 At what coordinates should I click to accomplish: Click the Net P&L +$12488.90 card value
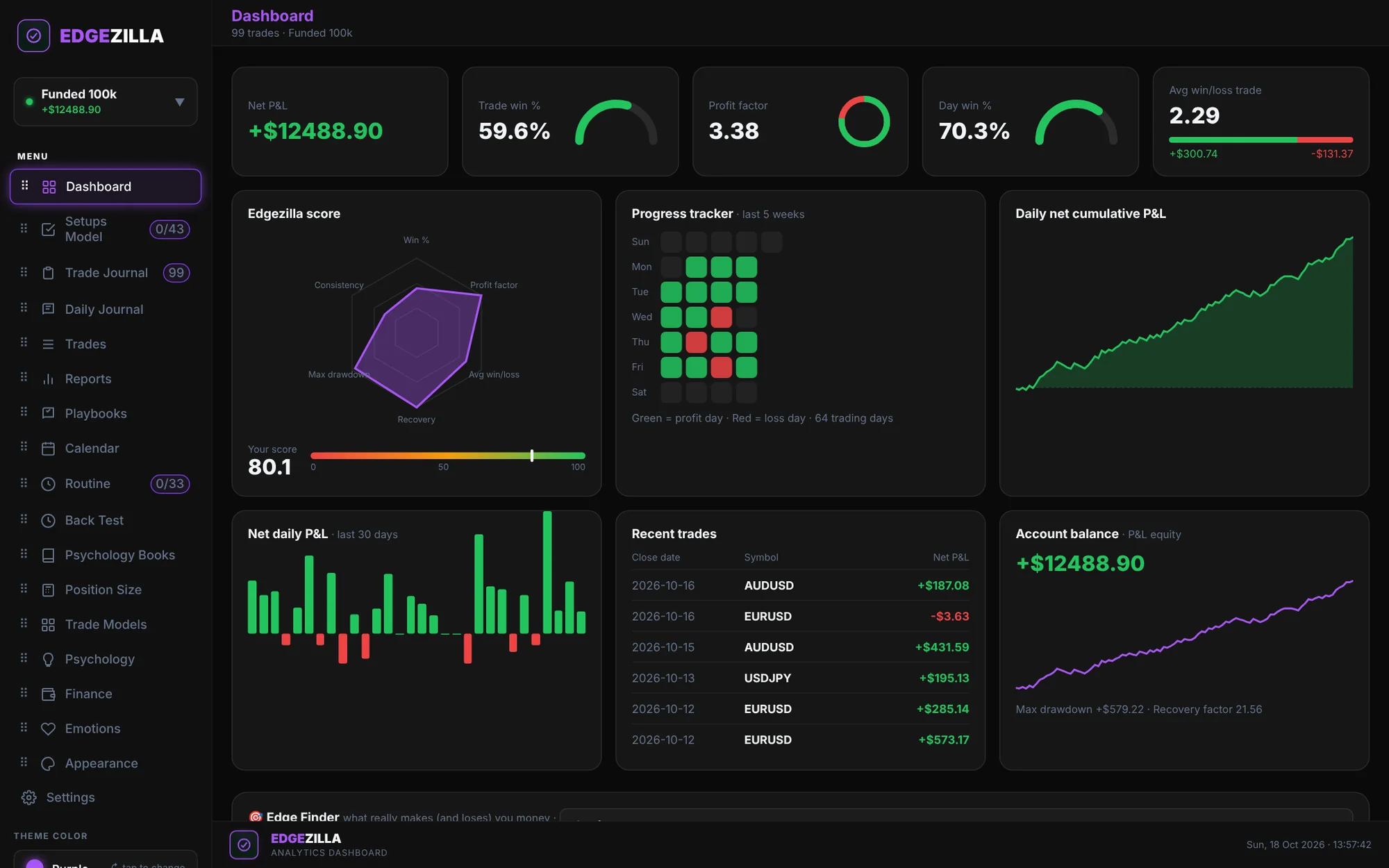[x=315, y=131]
